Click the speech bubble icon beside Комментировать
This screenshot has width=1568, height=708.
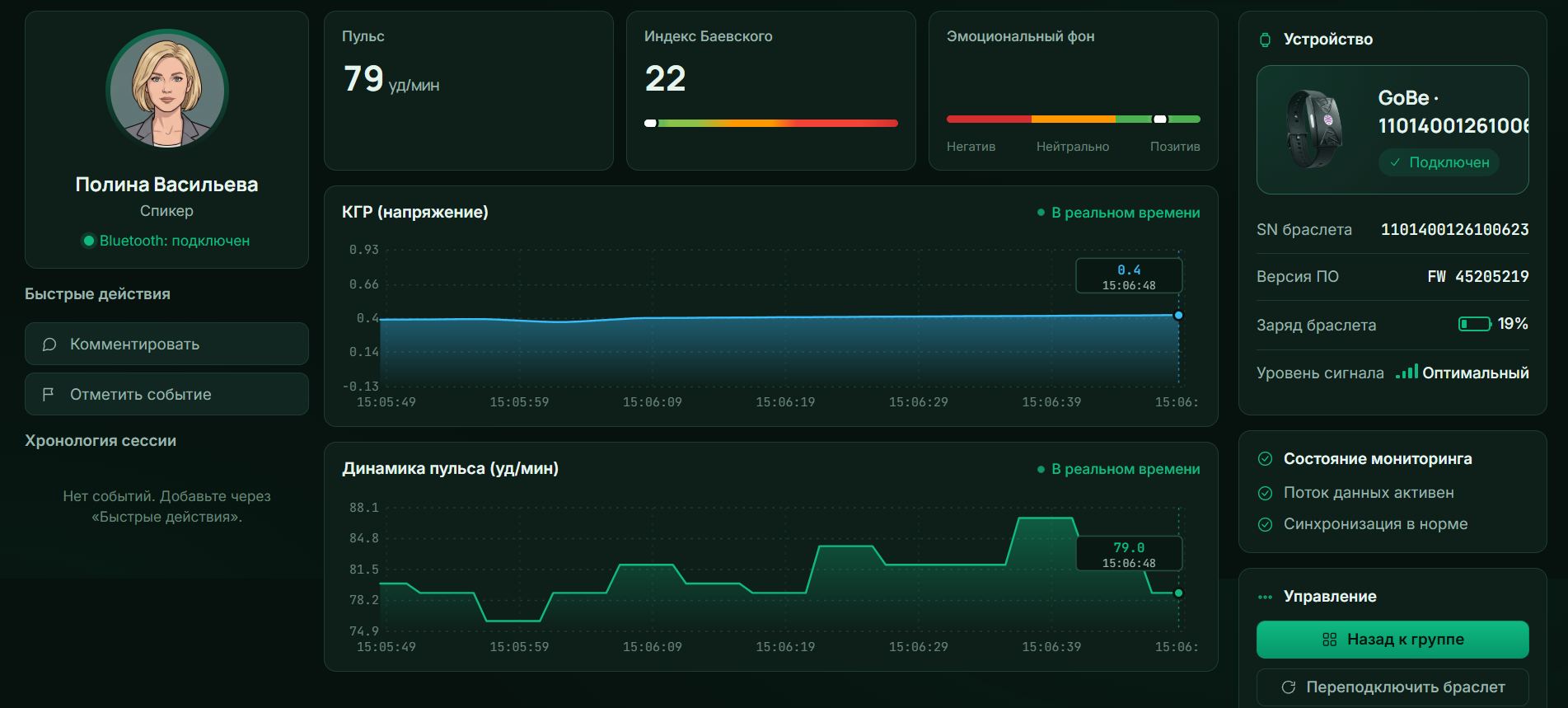pos(49,345)
